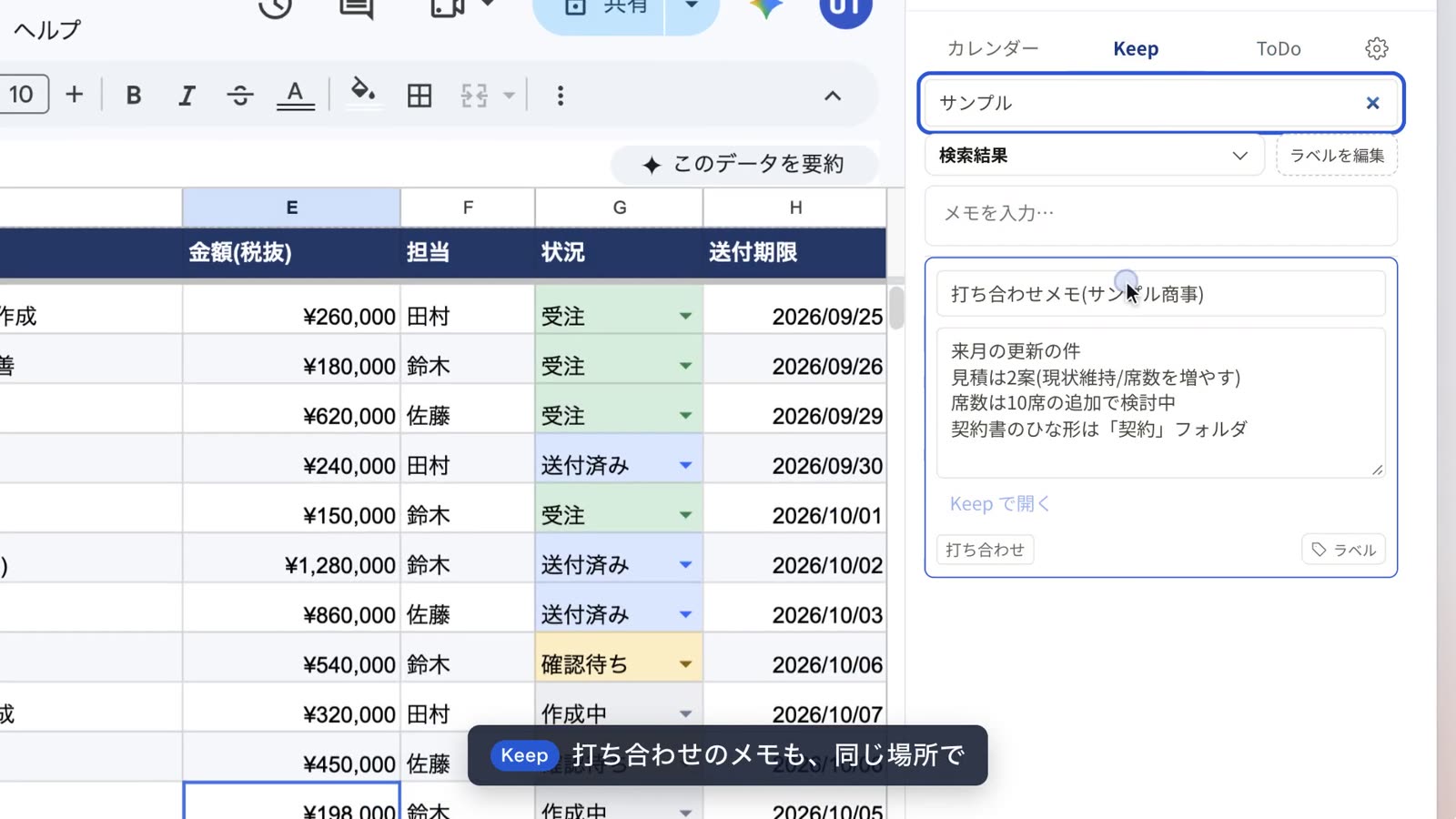This screenshot has height=819, width=1456.
Task: Select column E header
Action: pos(291,207)
